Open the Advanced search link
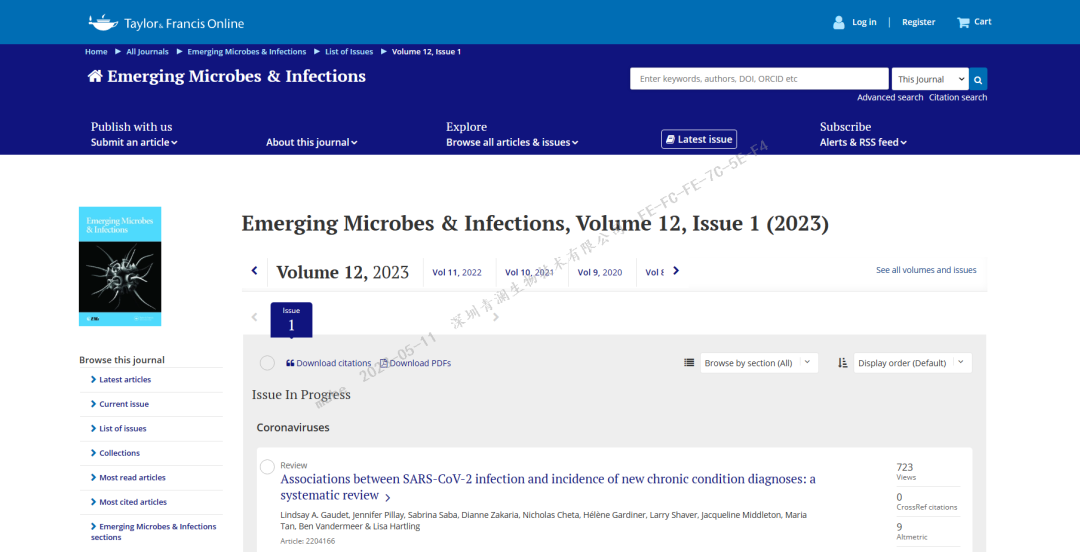 (x=890, y=98)
